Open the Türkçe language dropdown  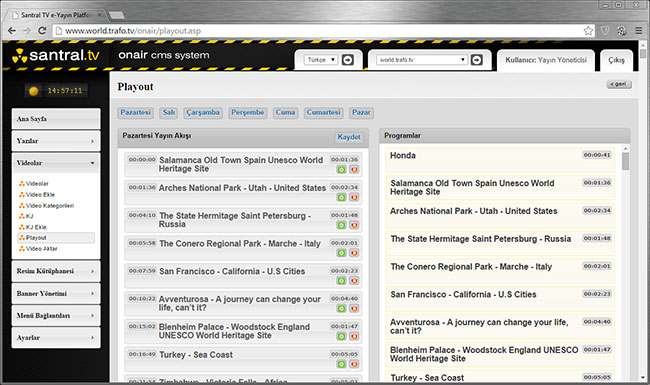(x=321, y=60)
